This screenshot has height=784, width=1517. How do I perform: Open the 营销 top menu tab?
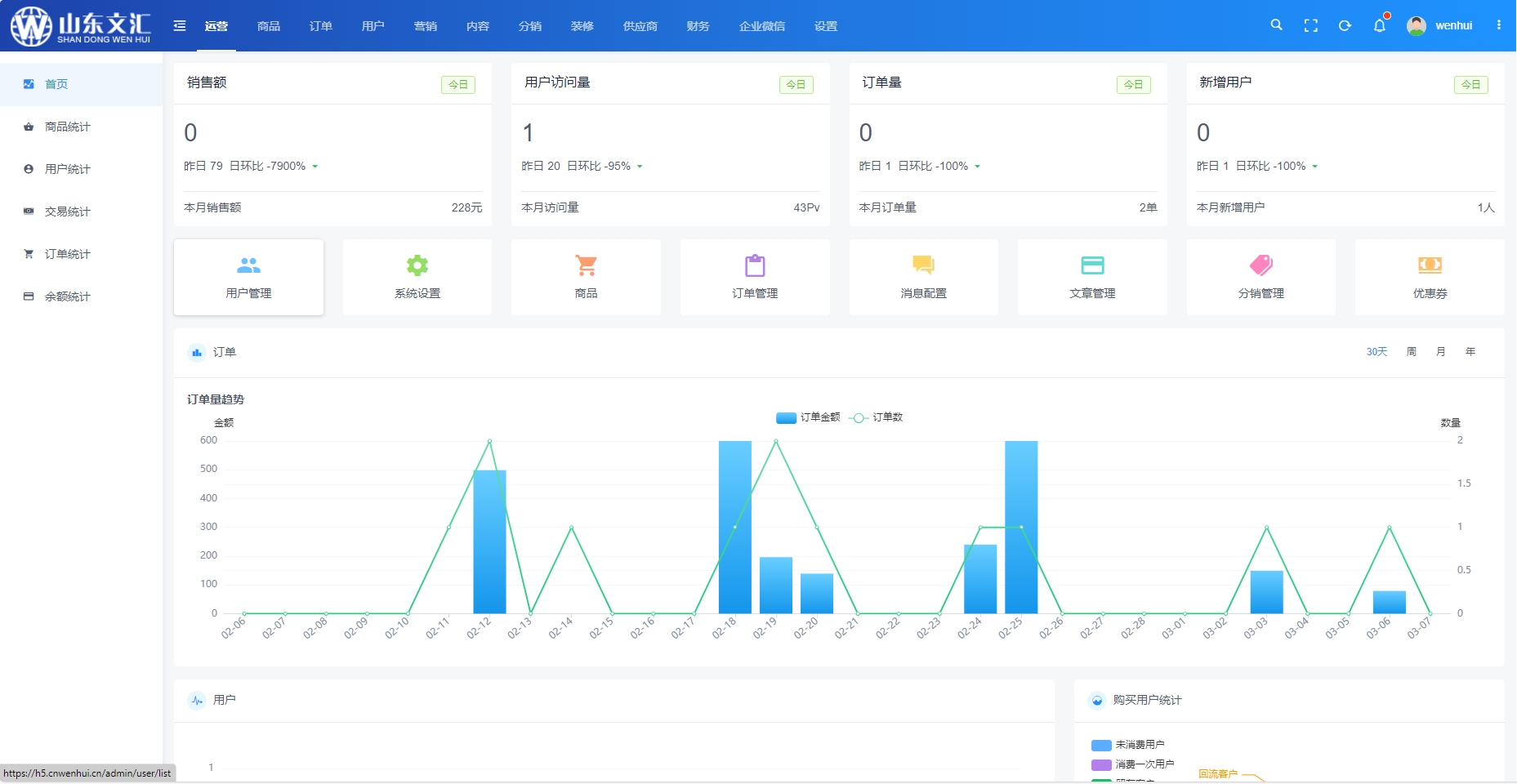[426, 26]
